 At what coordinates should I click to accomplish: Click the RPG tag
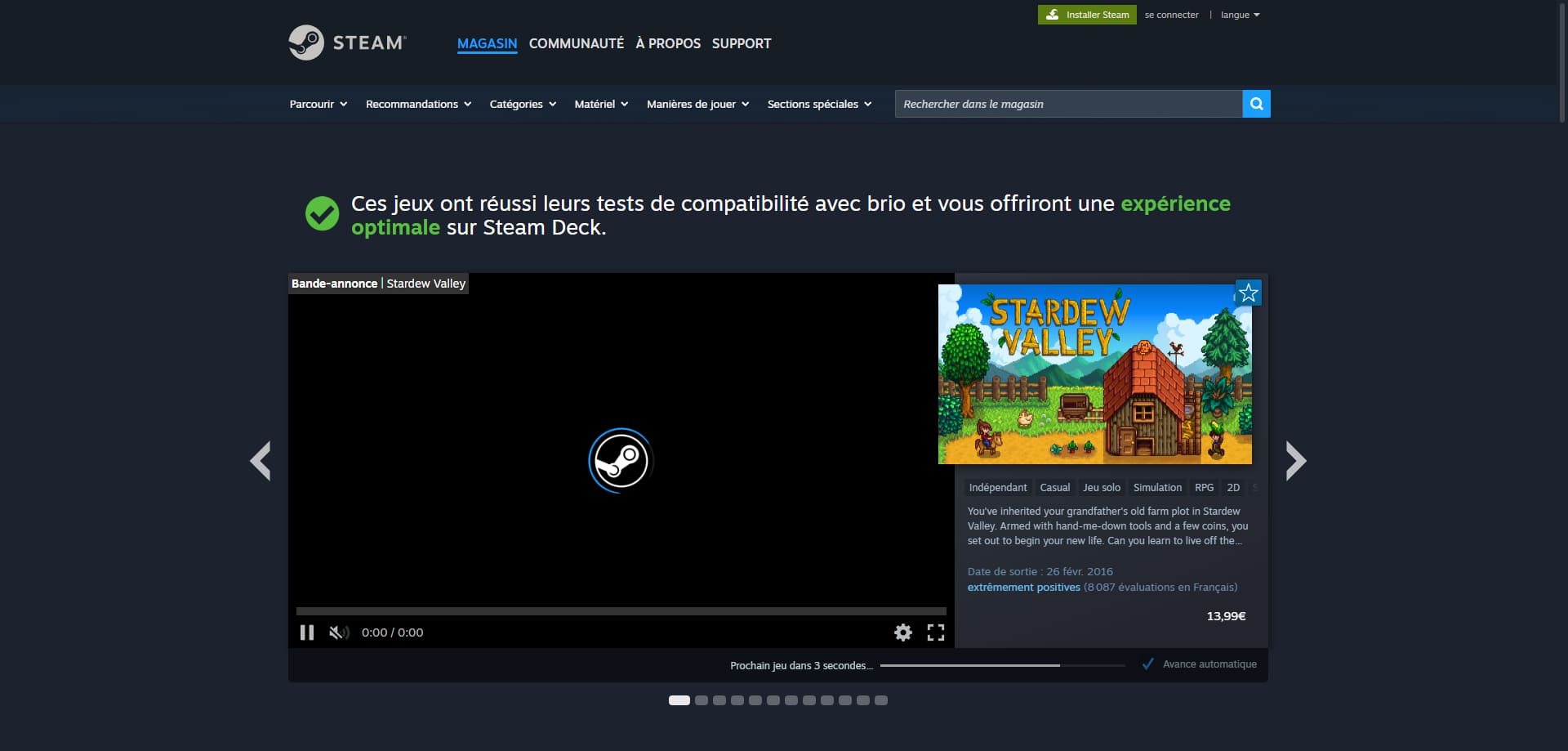(1204, 487)
